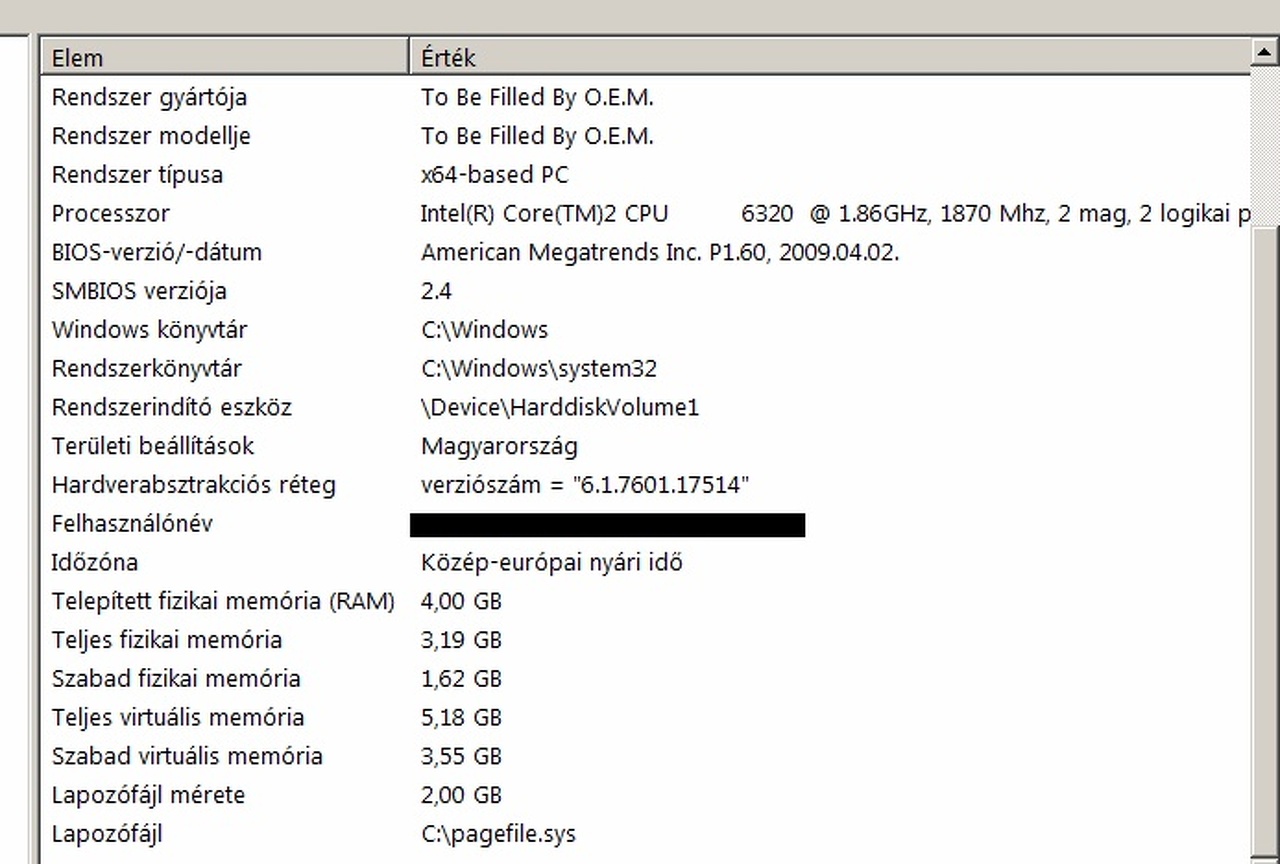Click the scroll up arrow
Viewport: 1280px width, 864px height.
tap(1265, 52)
